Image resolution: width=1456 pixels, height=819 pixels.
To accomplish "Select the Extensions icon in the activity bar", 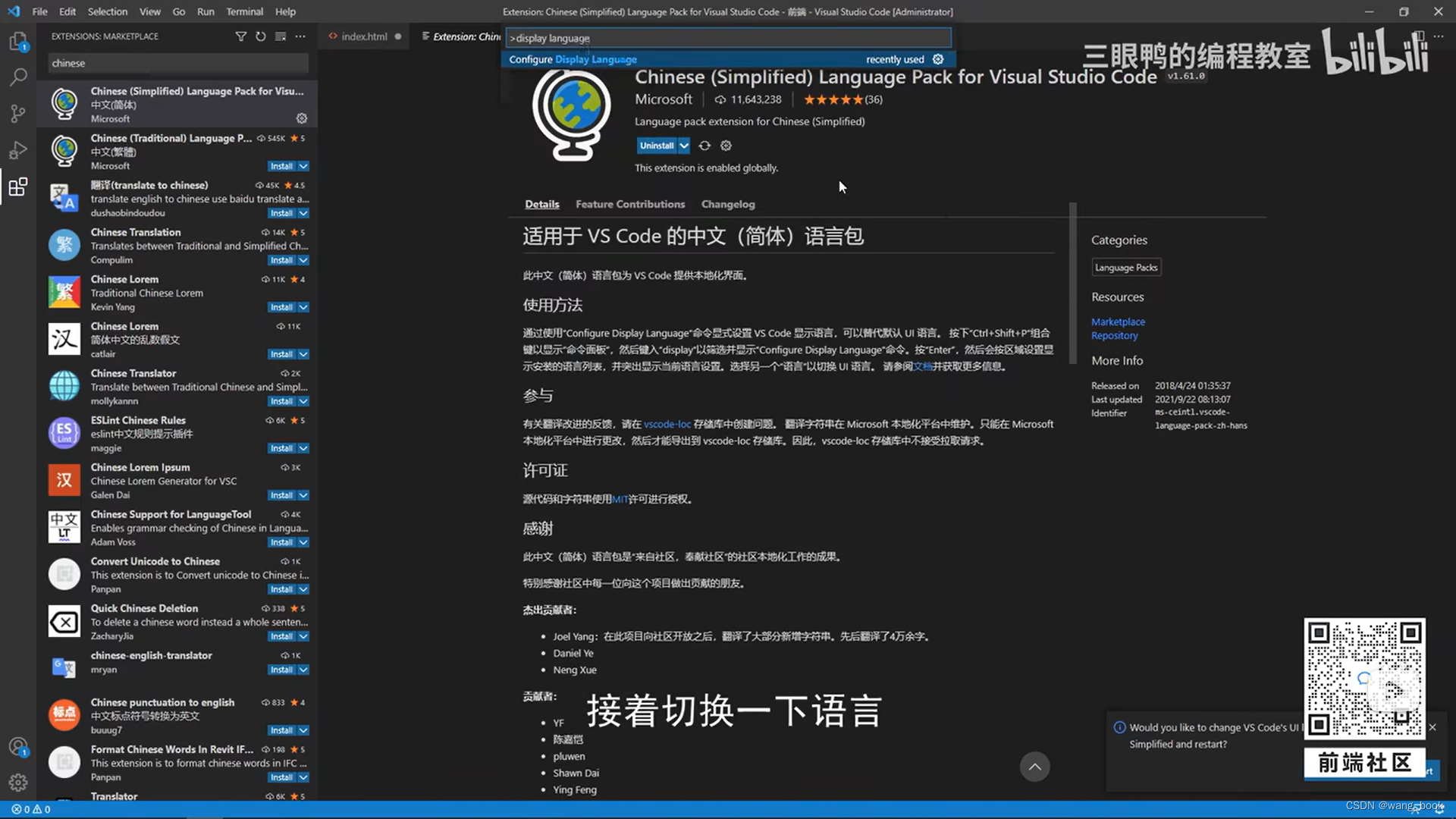I will (x=18, y=187).
